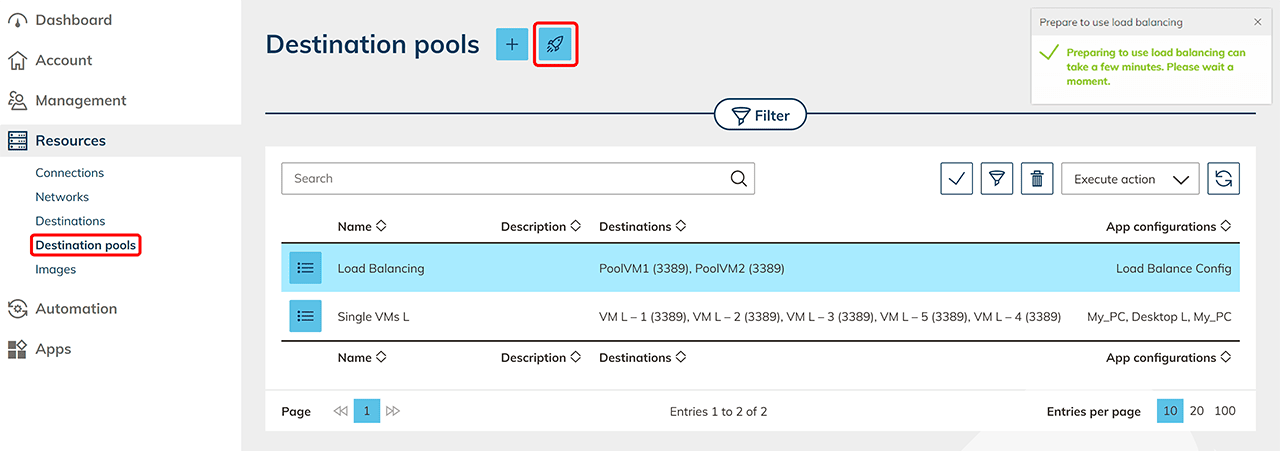Screen dimensions: 1280x451
Task: Close the load balancing notification
Action: tap(1257, 22)
